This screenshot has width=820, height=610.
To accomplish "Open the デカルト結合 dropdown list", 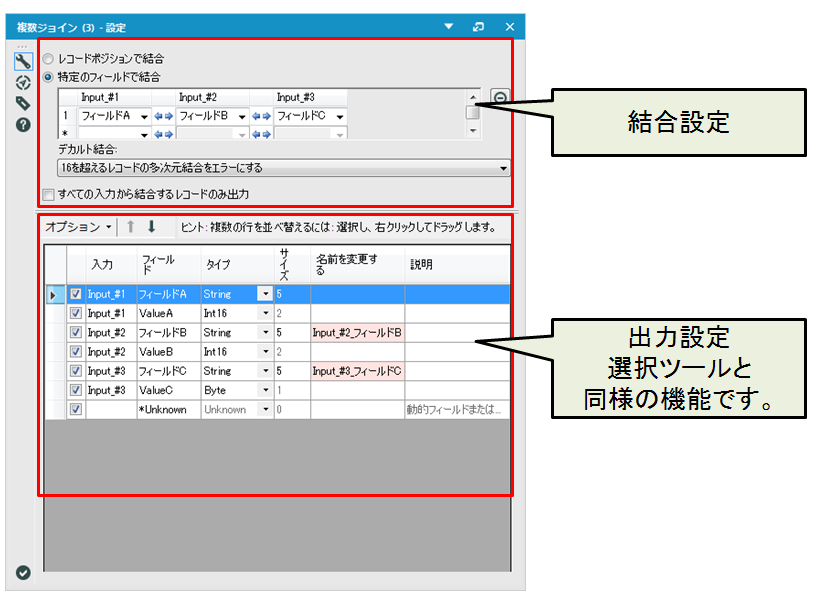I will (x=503, y=168).
